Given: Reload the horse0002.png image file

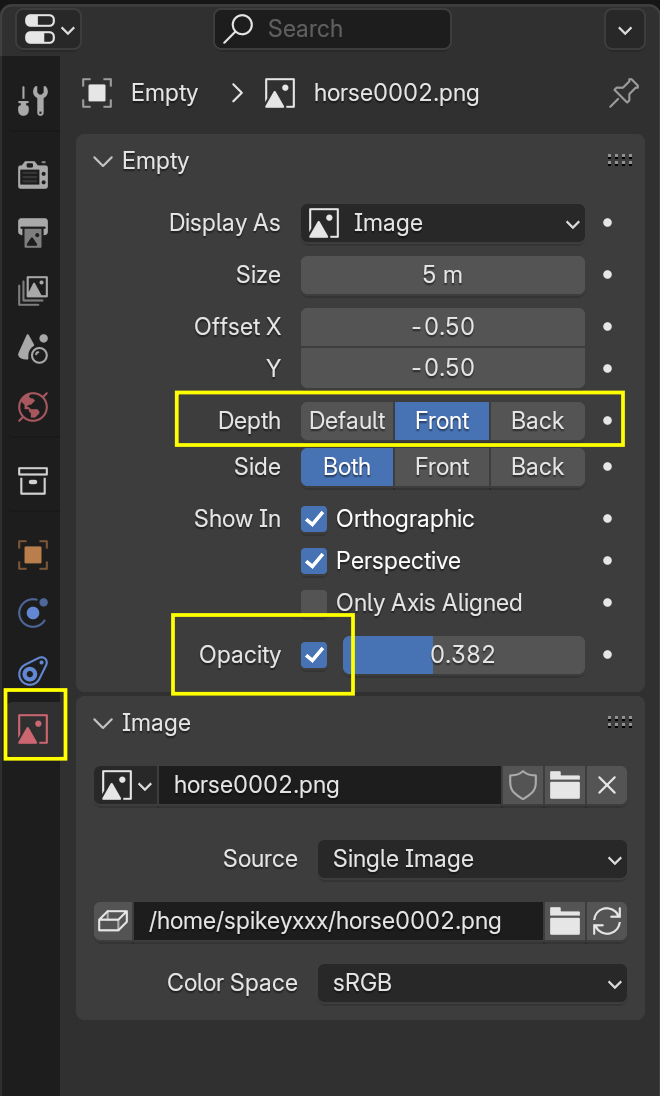Looking at the screenshot, I should [607, 921].
